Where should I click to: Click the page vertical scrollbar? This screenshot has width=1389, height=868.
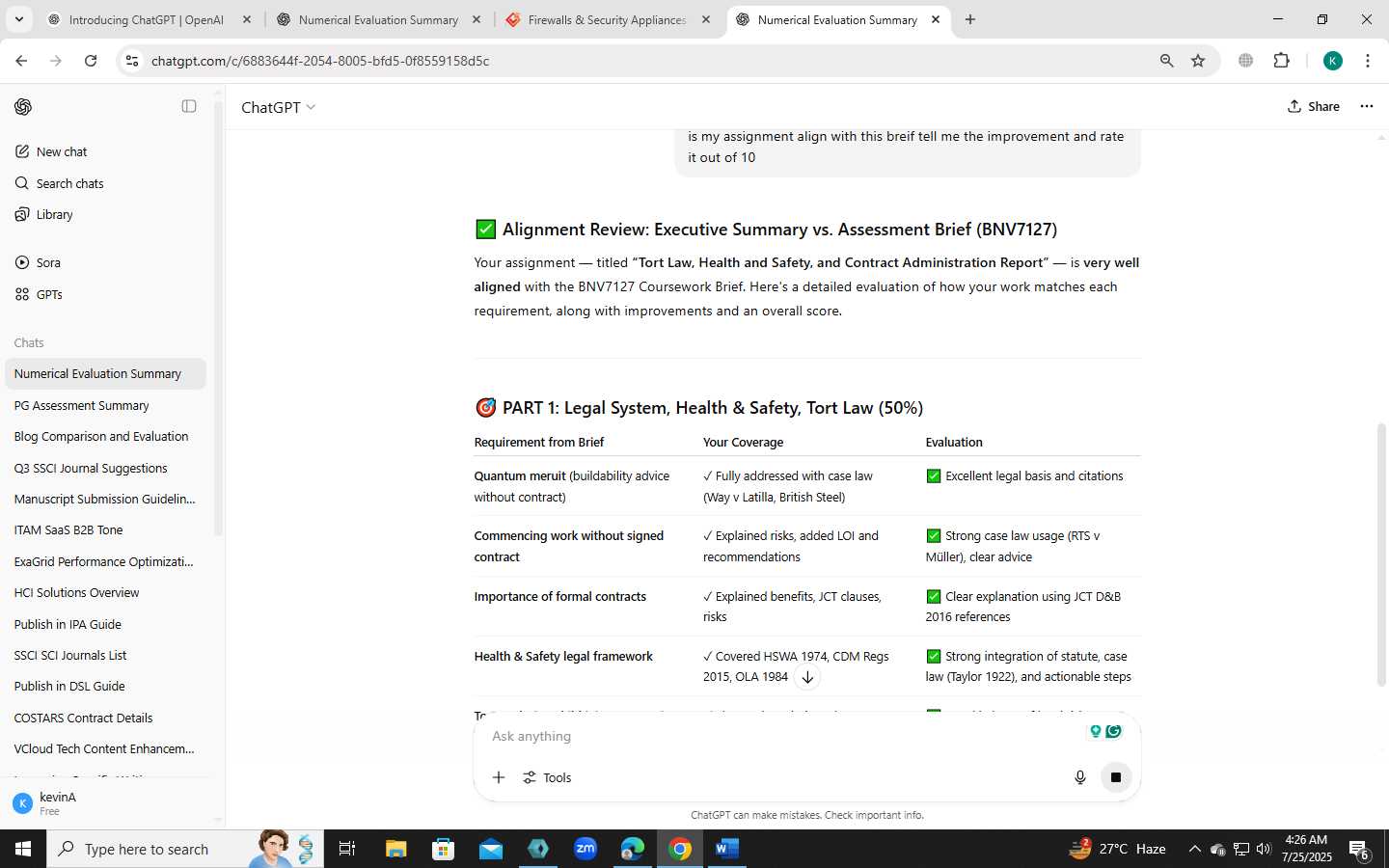(1381, 554)
